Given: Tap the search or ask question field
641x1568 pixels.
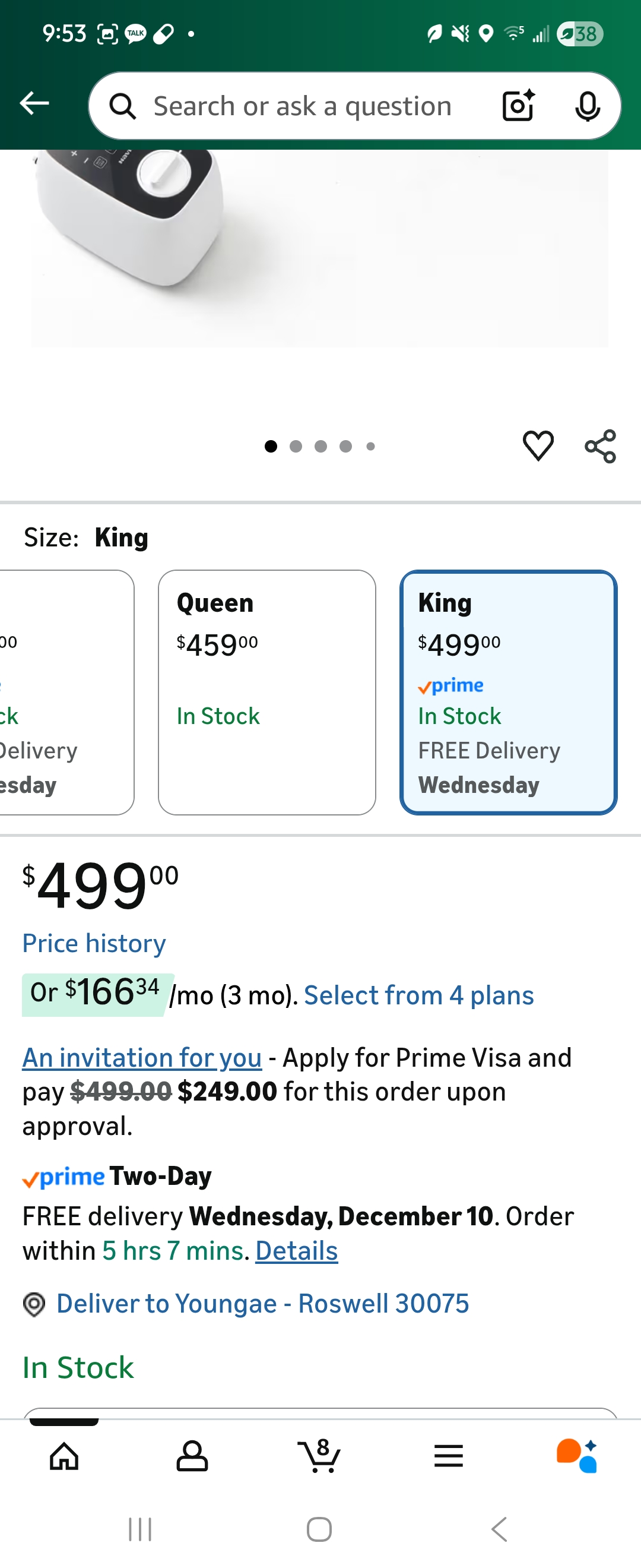Looking at the screenshot, I should pyautogui.click(x=302, y=106).
